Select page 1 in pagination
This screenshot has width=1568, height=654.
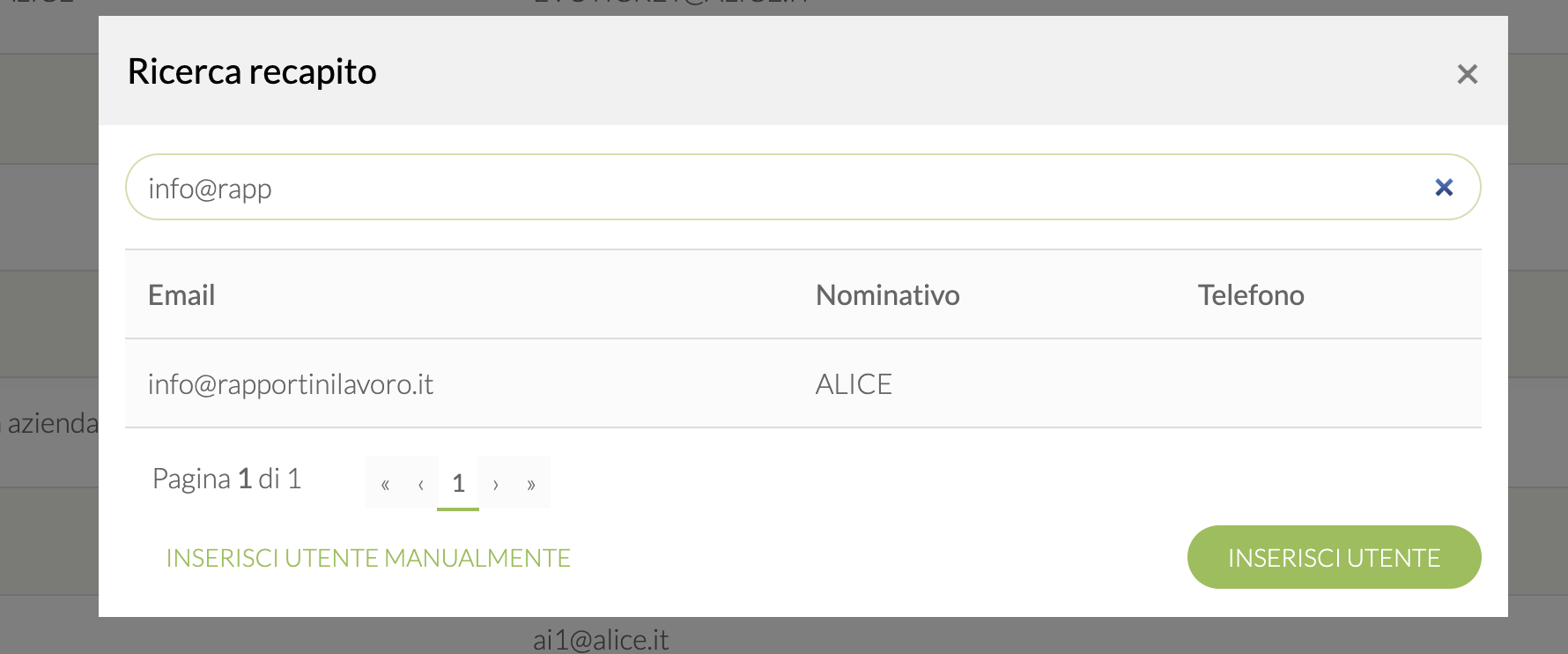pos(458,483)
